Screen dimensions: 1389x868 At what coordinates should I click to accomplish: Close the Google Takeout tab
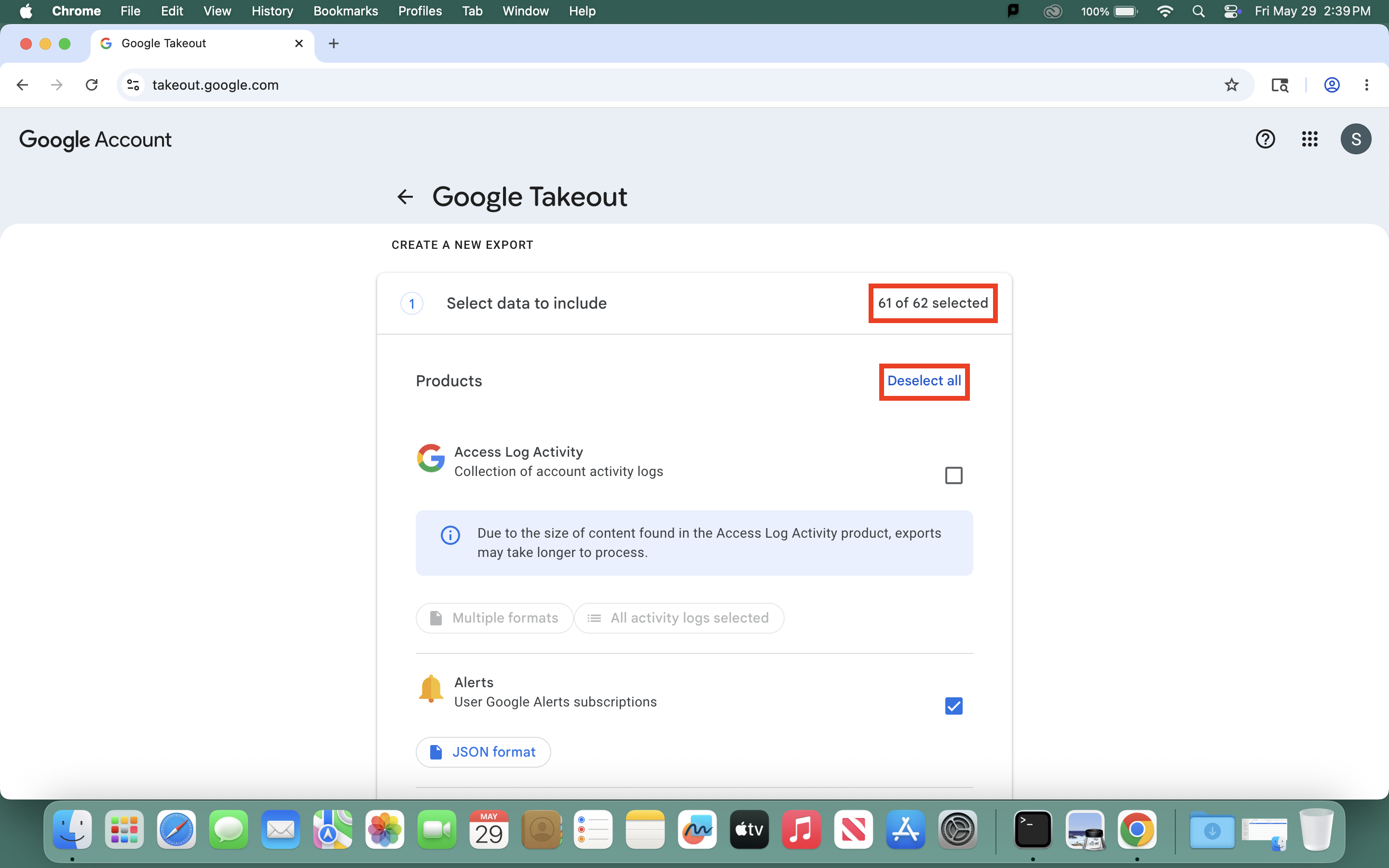tap(299, 43)
